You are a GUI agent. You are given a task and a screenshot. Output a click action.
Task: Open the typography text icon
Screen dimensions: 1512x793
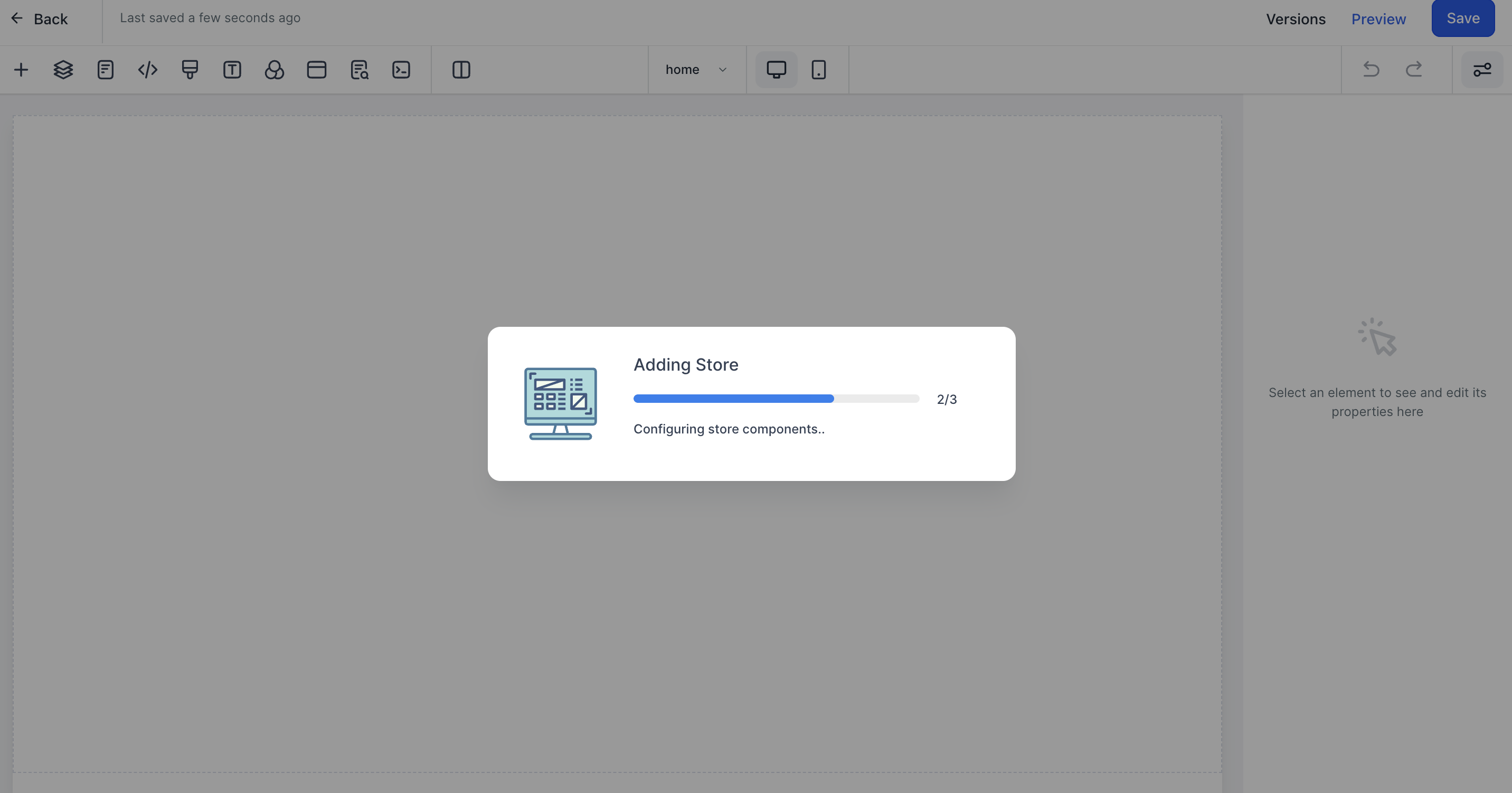pyautogui.click(x=232, y=70)
